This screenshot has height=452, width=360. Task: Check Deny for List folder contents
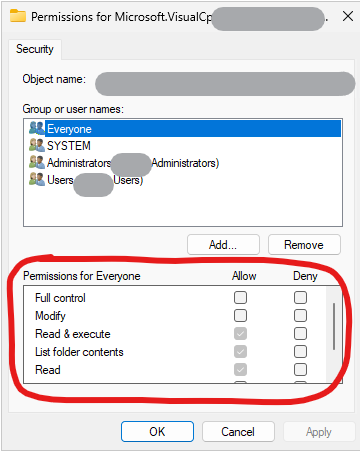300,351
